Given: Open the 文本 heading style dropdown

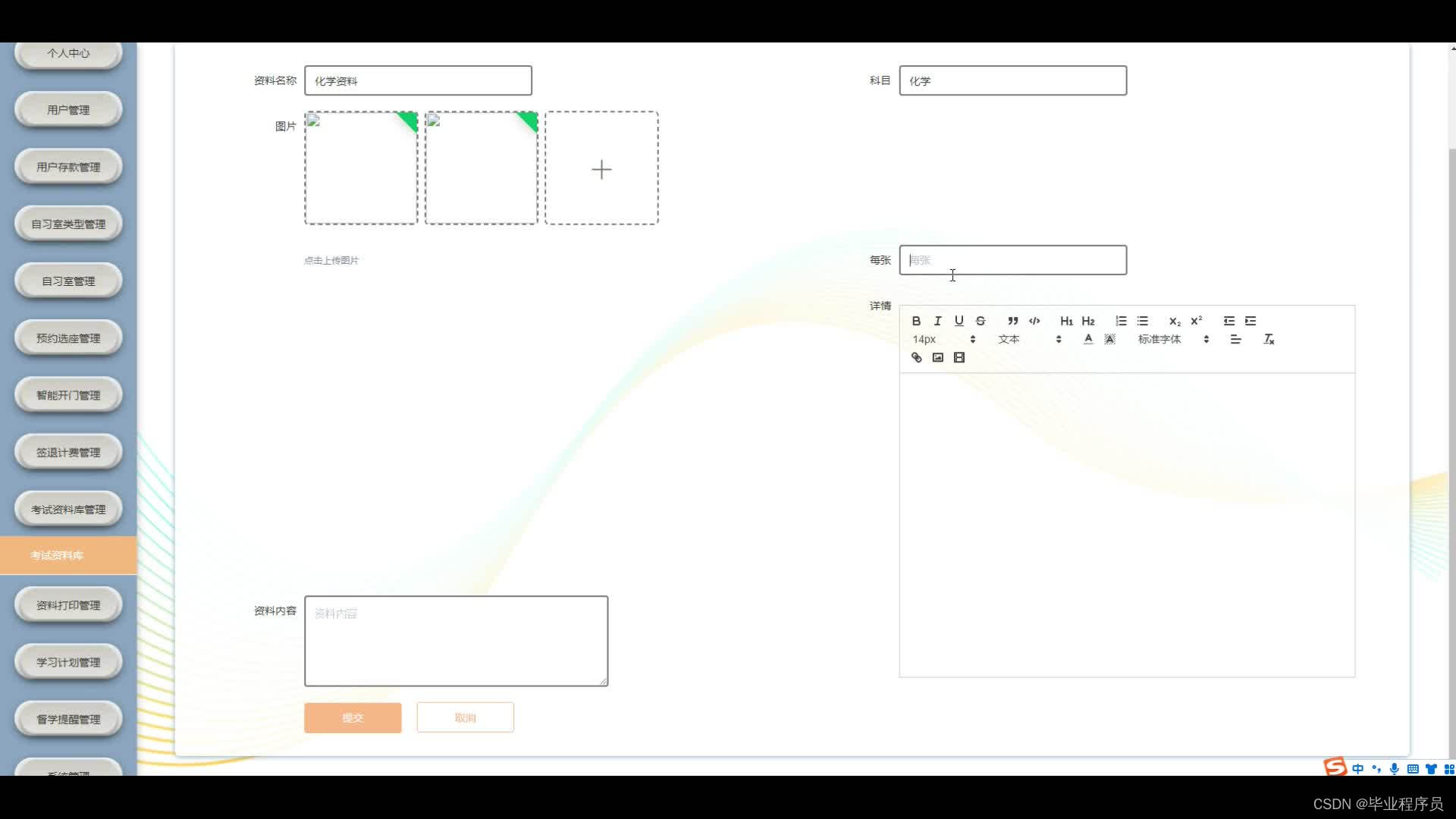Looking at the screenshot, I should coord(1029,339).
